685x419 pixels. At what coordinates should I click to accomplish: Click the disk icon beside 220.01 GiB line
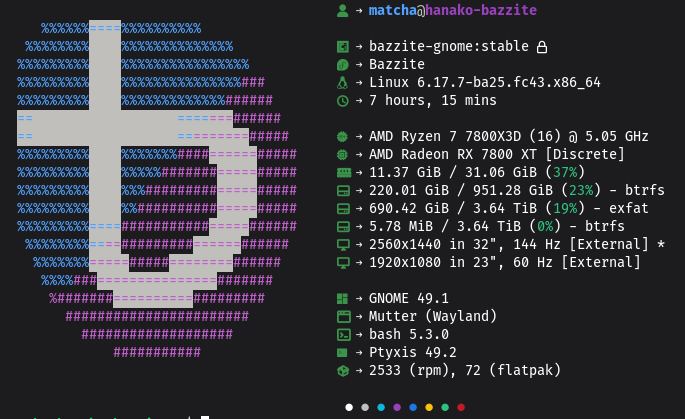343,191
